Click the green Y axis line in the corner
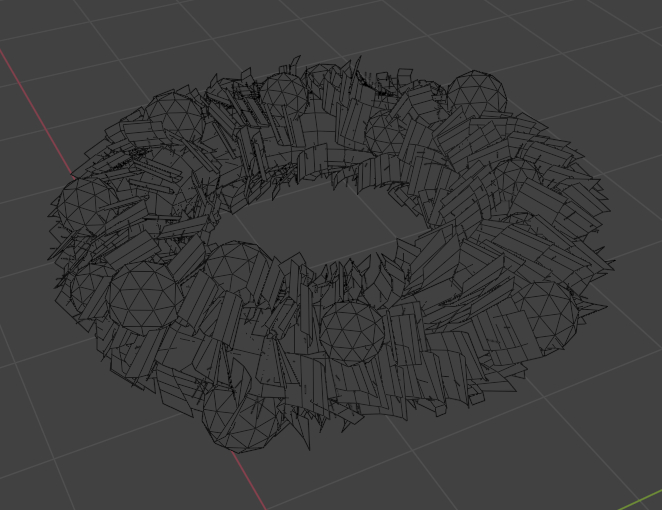Screen dimensions: 662x510 643,500
